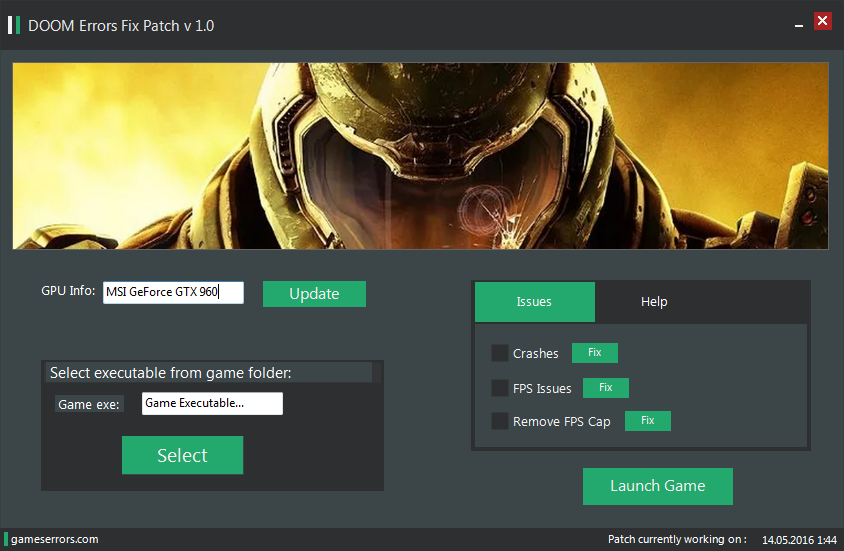Click the 'Game exe:' label
The width and height of the screenshot is (844, 551).
pyautogui.click(x=89, y=405)
